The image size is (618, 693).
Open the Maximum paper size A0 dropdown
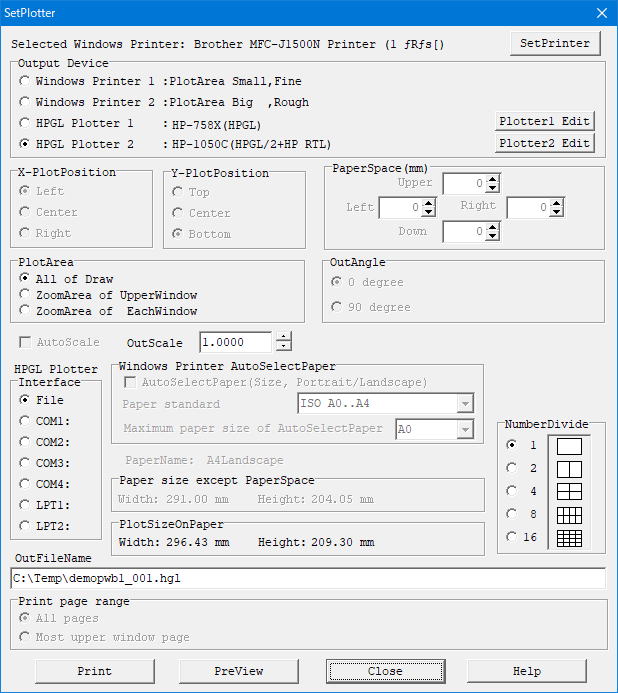pos(465,429)
